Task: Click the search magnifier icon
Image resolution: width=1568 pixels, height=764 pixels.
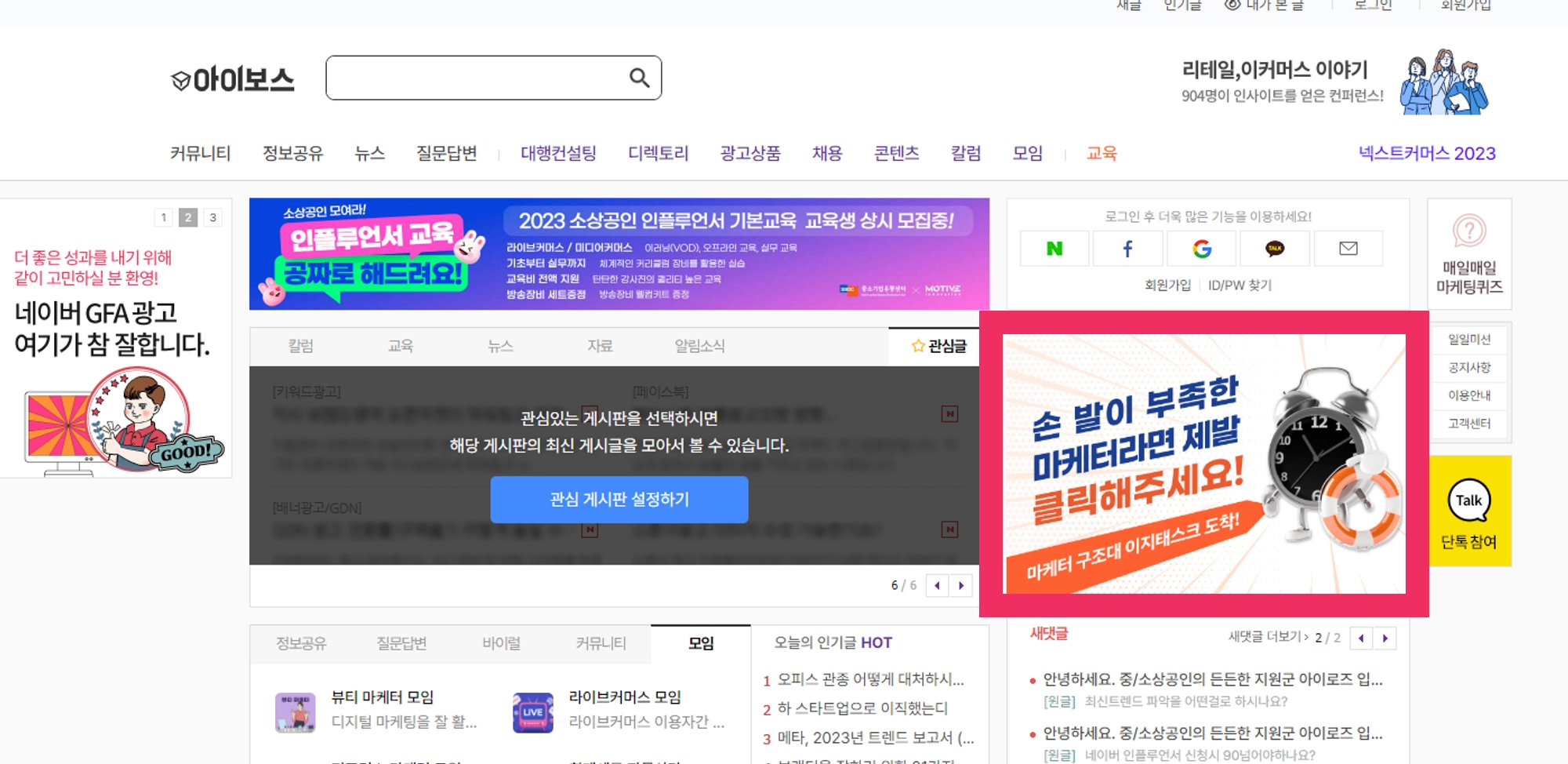Action: 640,78
